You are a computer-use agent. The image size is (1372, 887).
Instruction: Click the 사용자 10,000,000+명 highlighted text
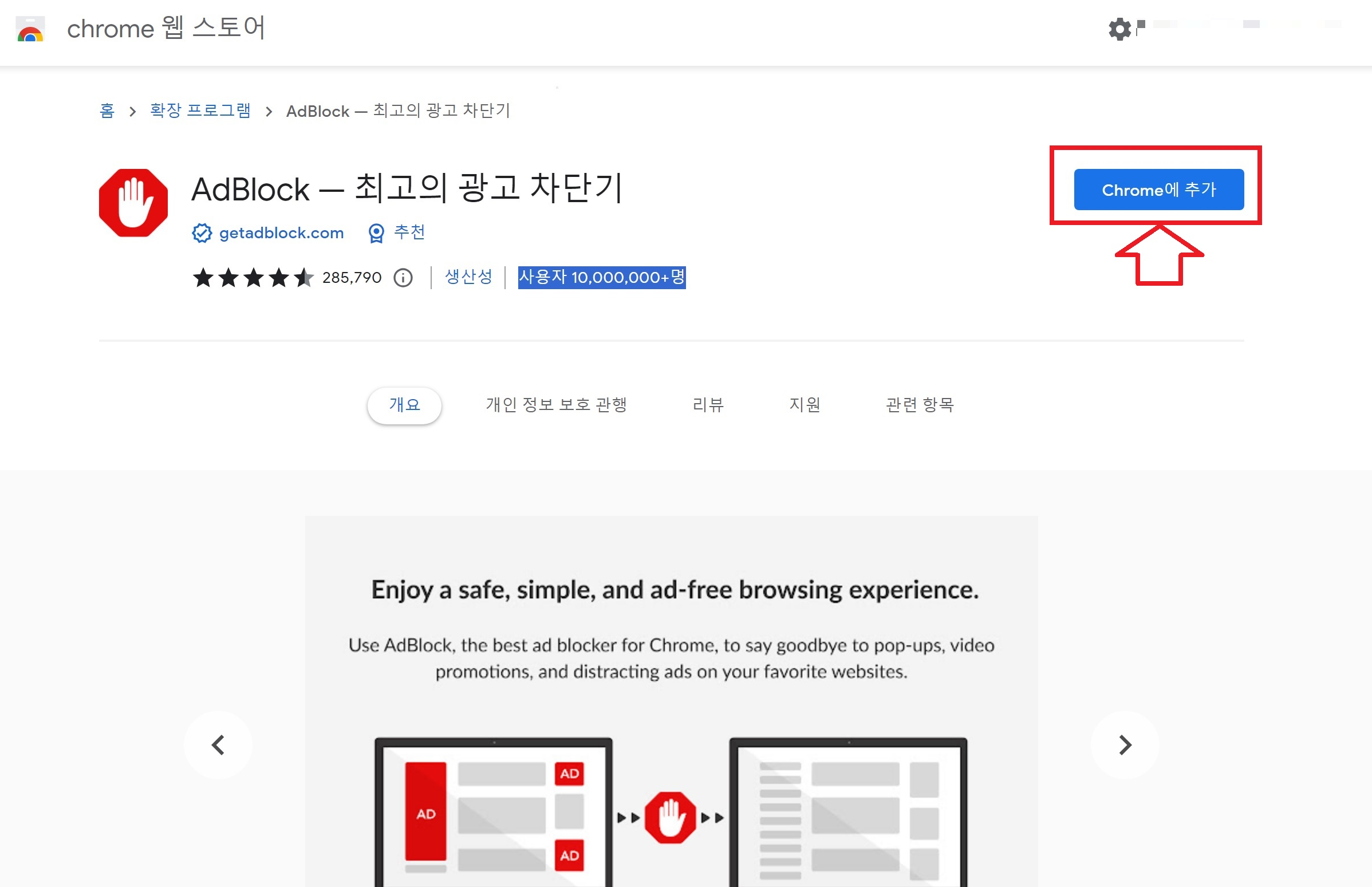pos(601,277)
